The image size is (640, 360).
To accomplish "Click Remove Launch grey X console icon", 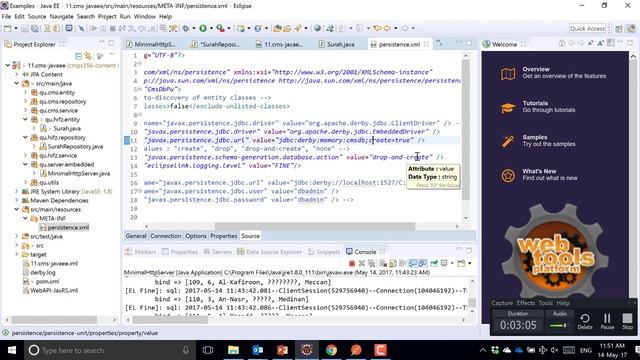I will pyautogui.click(x=362, y=263).
